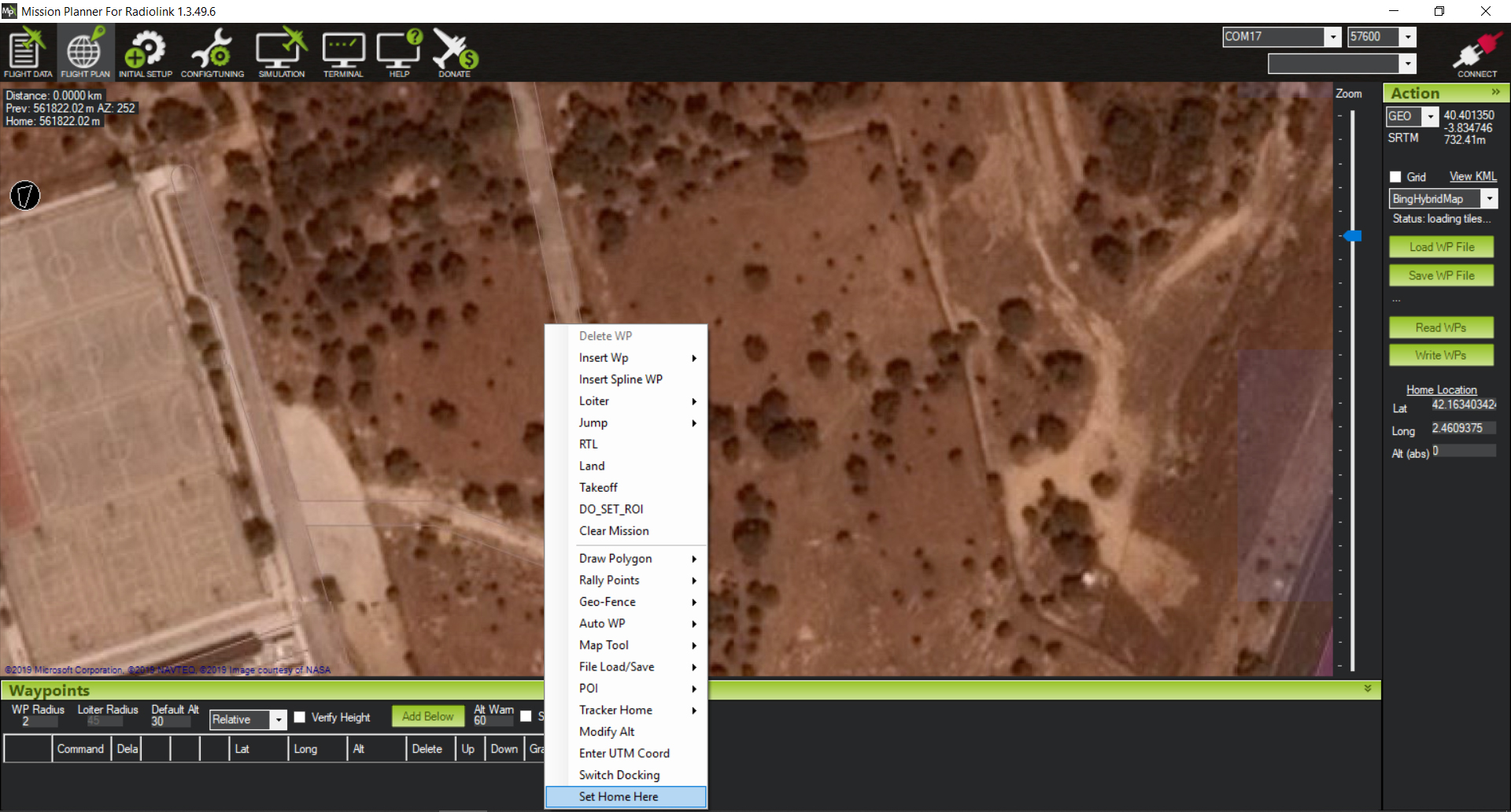Click the Donate icon
The image size is (1511, 812).
(455, 52)
